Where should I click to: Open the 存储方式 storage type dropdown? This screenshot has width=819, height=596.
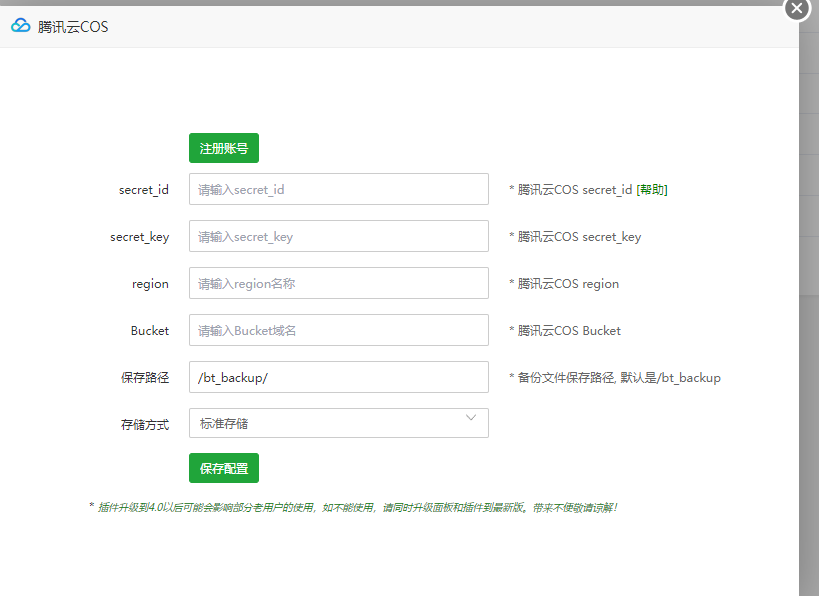[338, 423]
